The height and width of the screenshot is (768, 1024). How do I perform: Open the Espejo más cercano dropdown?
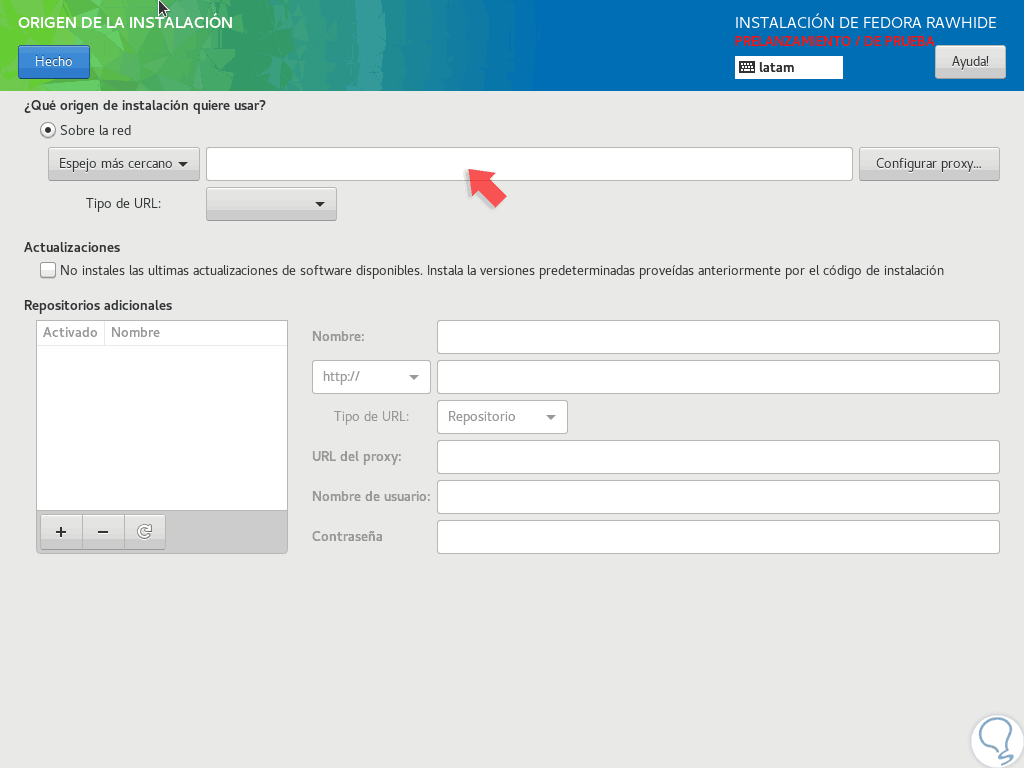(123, 163)
